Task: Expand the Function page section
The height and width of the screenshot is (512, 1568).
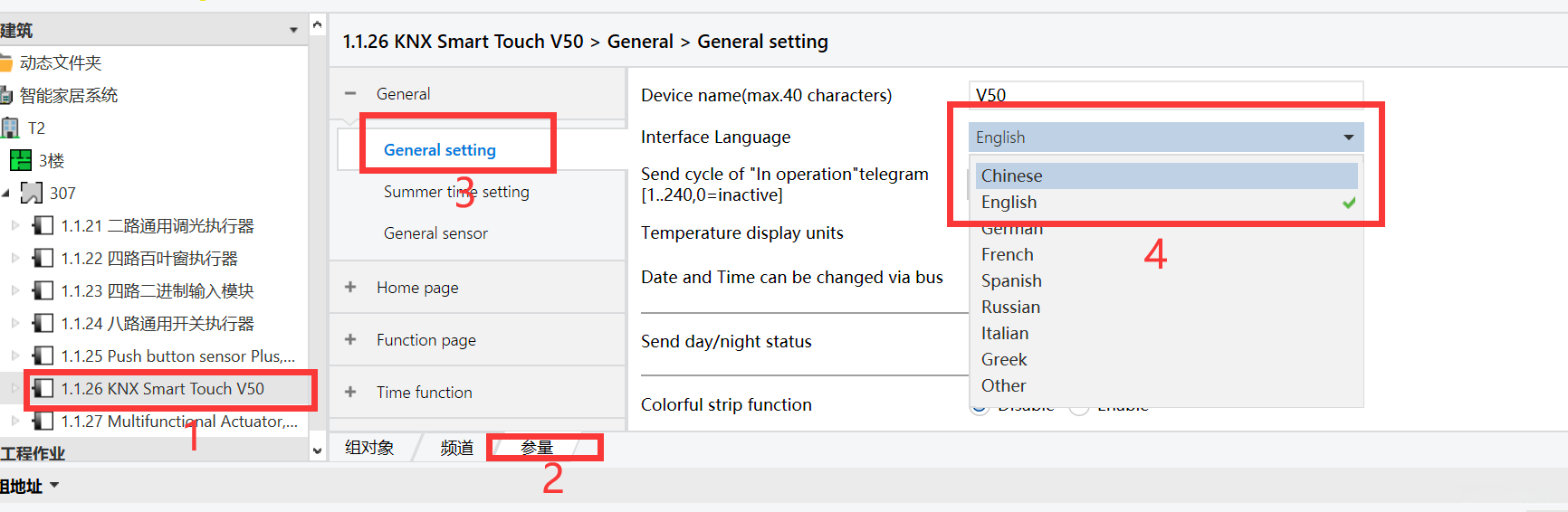Action: coord(350,340)
